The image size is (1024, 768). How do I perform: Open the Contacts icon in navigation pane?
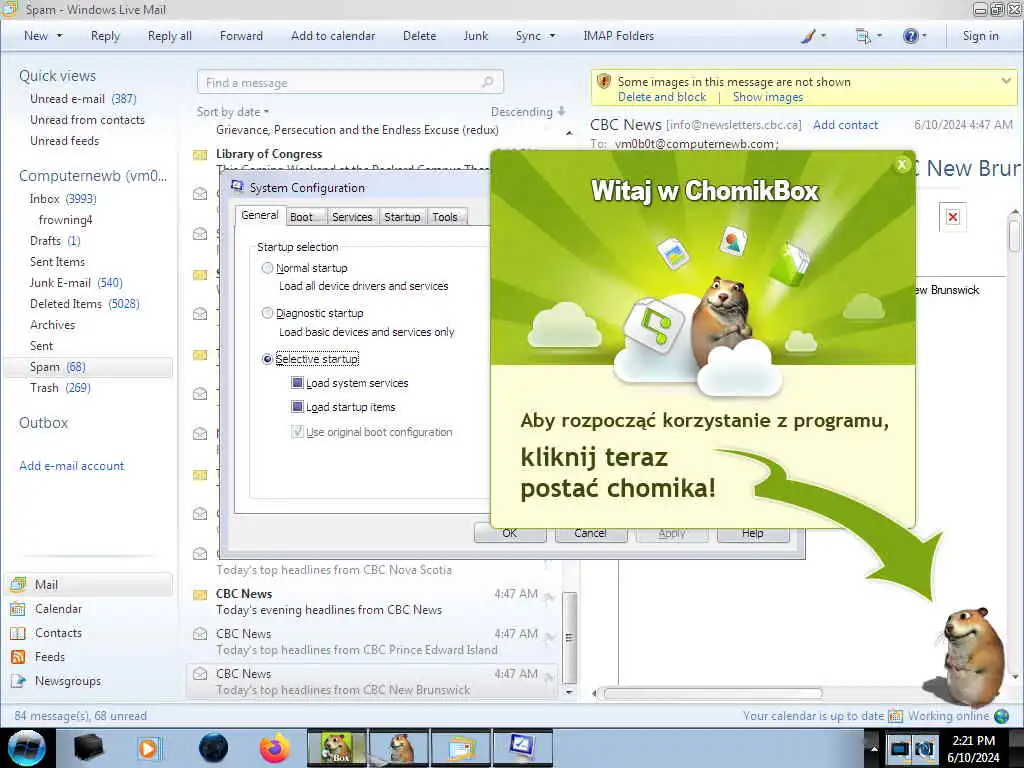[18, 633]
